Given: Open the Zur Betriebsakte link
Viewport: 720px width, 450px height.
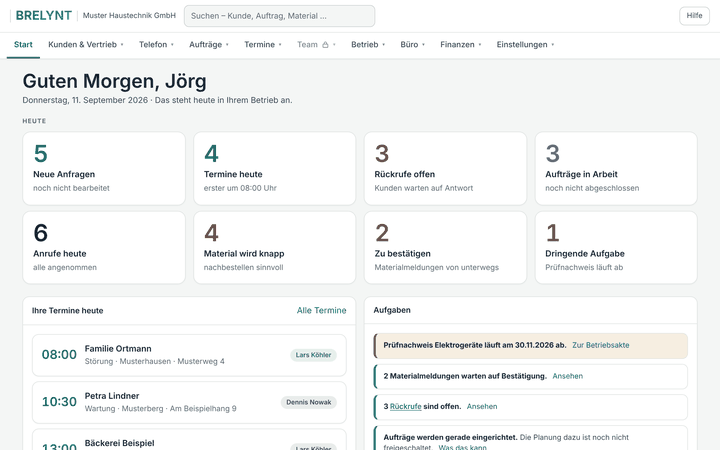Looking at the screenshot, I should click(601, 345).
